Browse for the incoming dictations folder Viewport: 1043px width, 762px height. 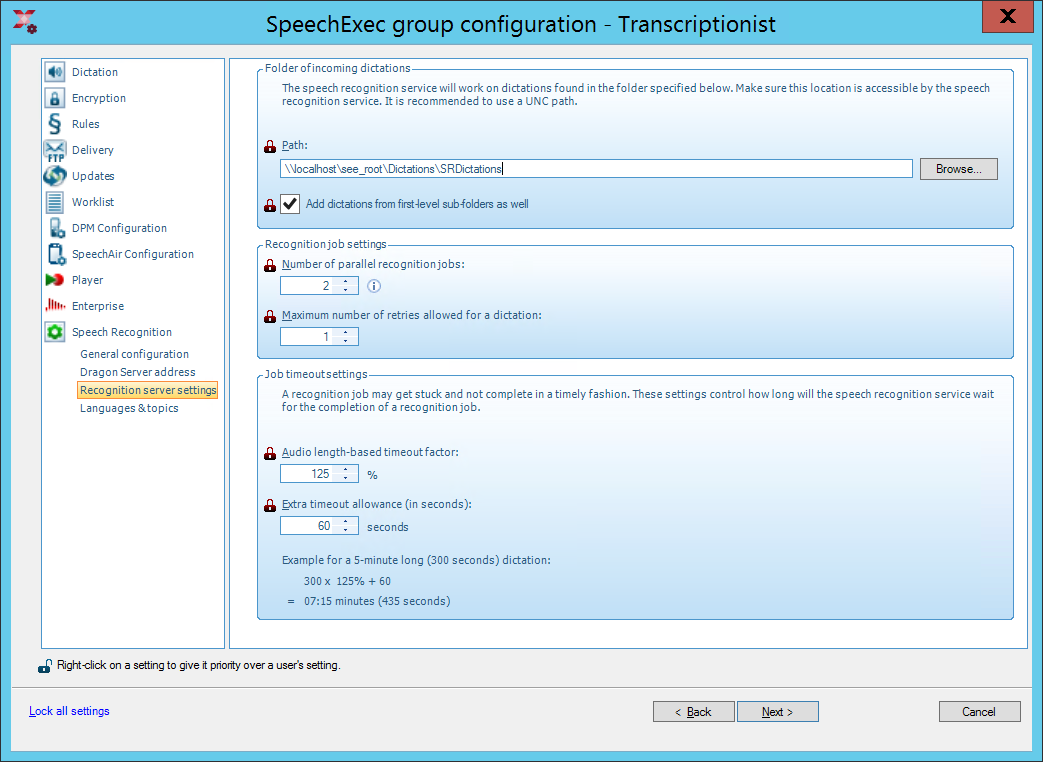(959, 169)
